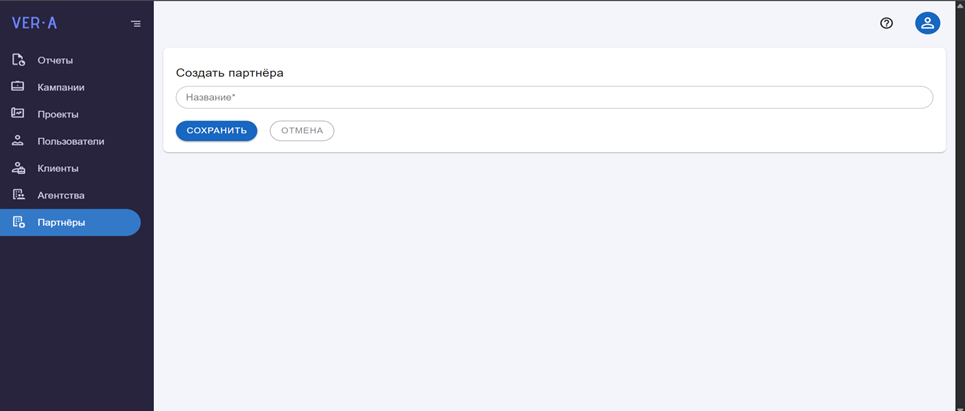This screenshot has height=411, width=965.
Task: Click the Пользователи person icon
Action: 18,141
